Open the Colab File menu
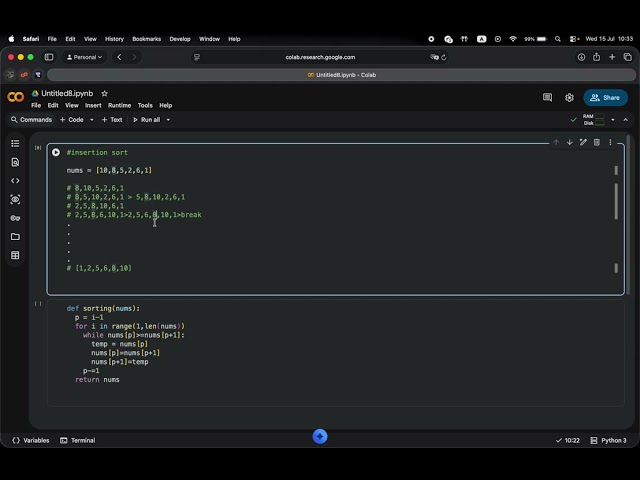The width and height of the screenshot is (640, 480). tap(36, 105)
